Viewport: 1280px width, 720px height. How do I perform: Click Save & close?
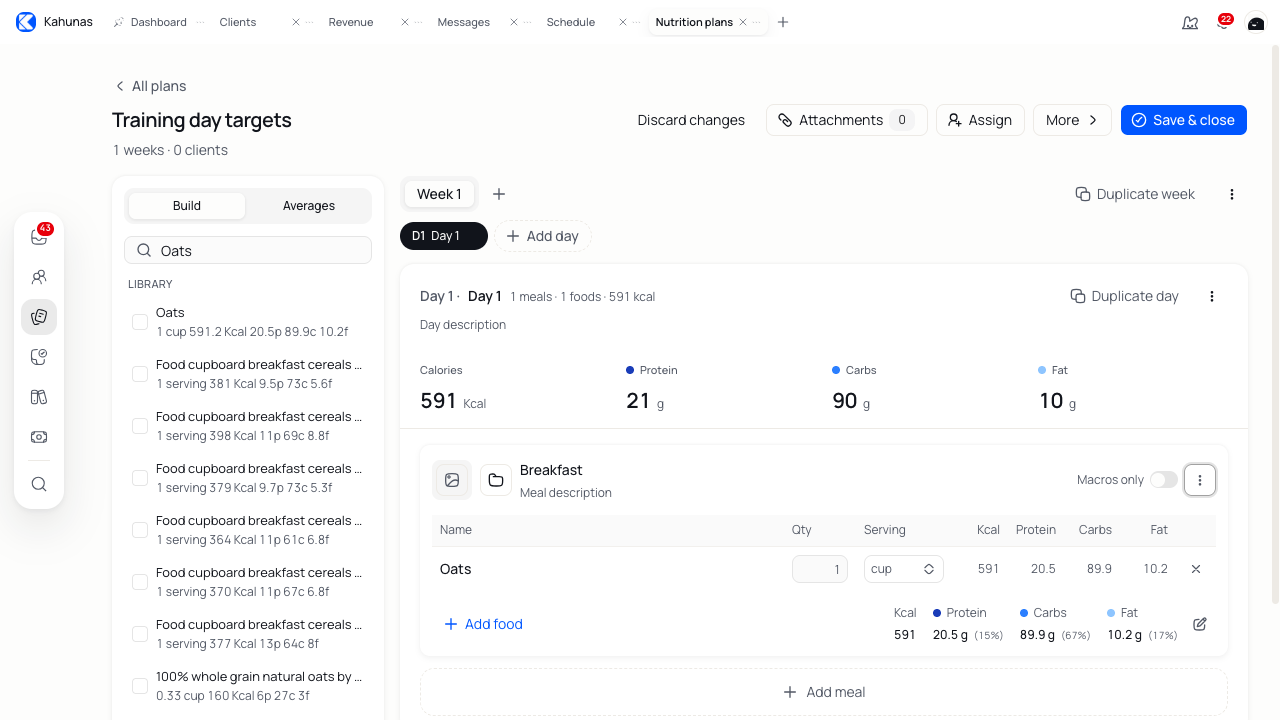1184,120
